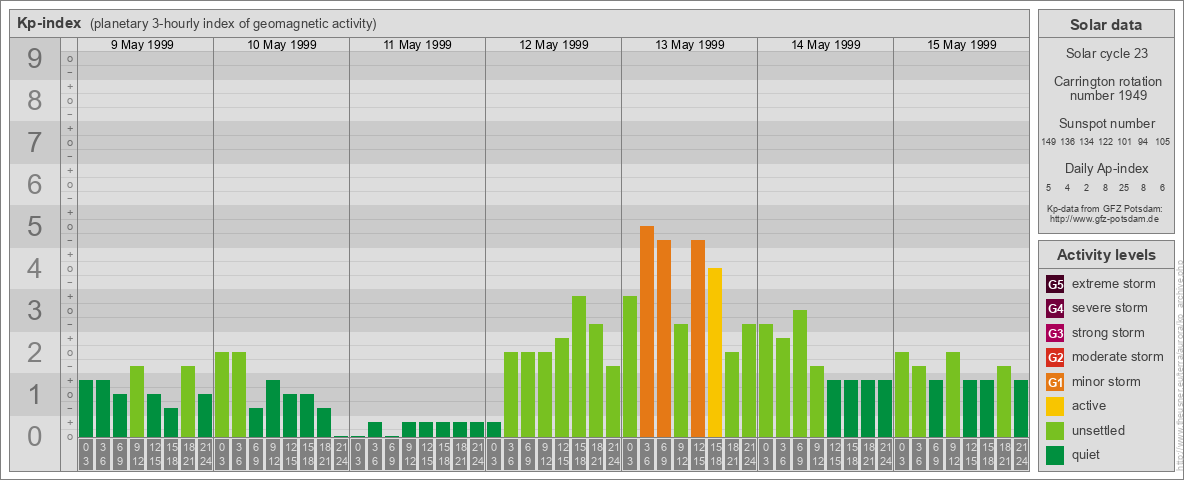The width and height of the screenshot is (1184, 480).
Task: Click the G2 moderate storm badge
Action: [1055, 357]
